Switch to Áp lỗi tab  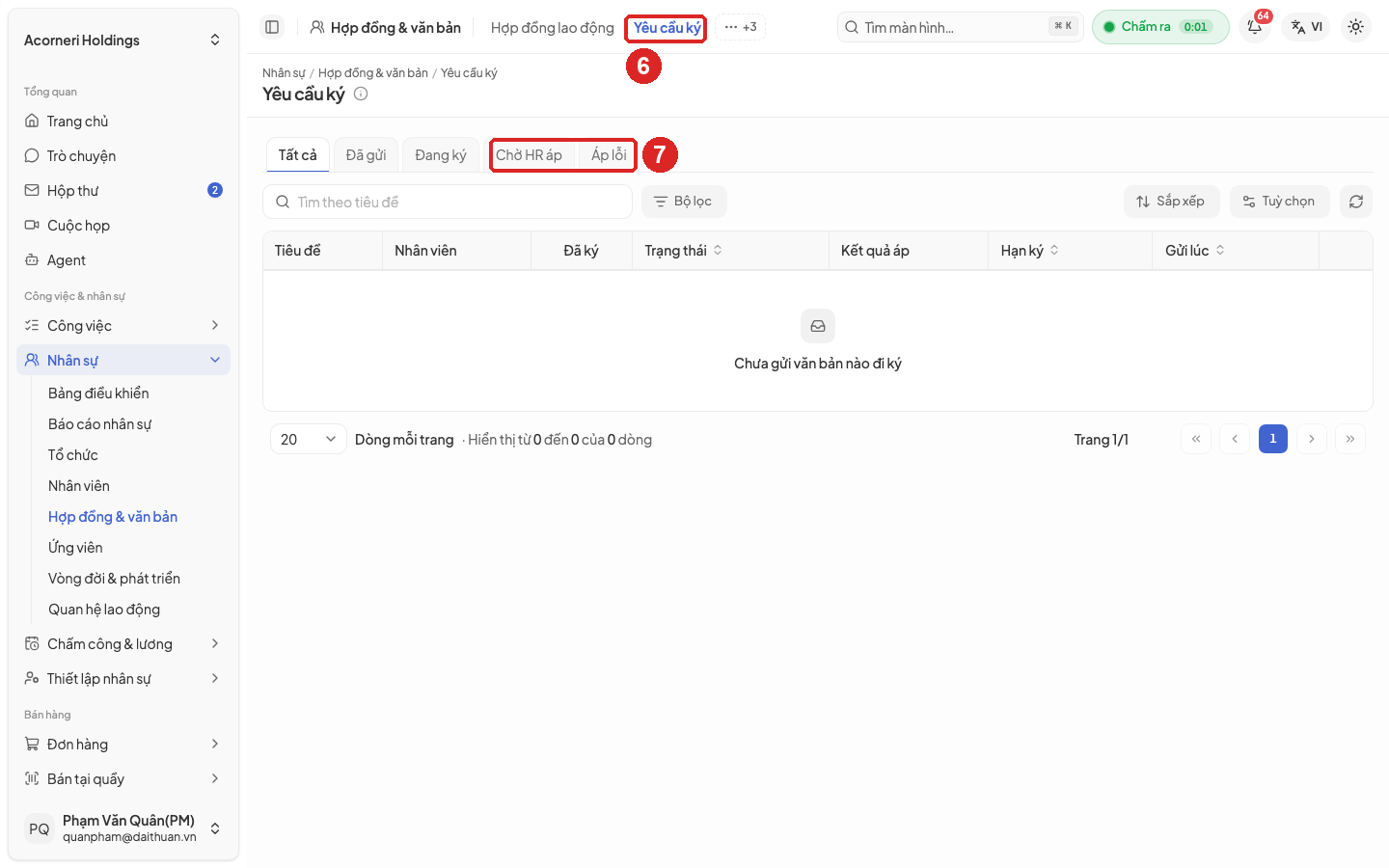coord(609,155)
